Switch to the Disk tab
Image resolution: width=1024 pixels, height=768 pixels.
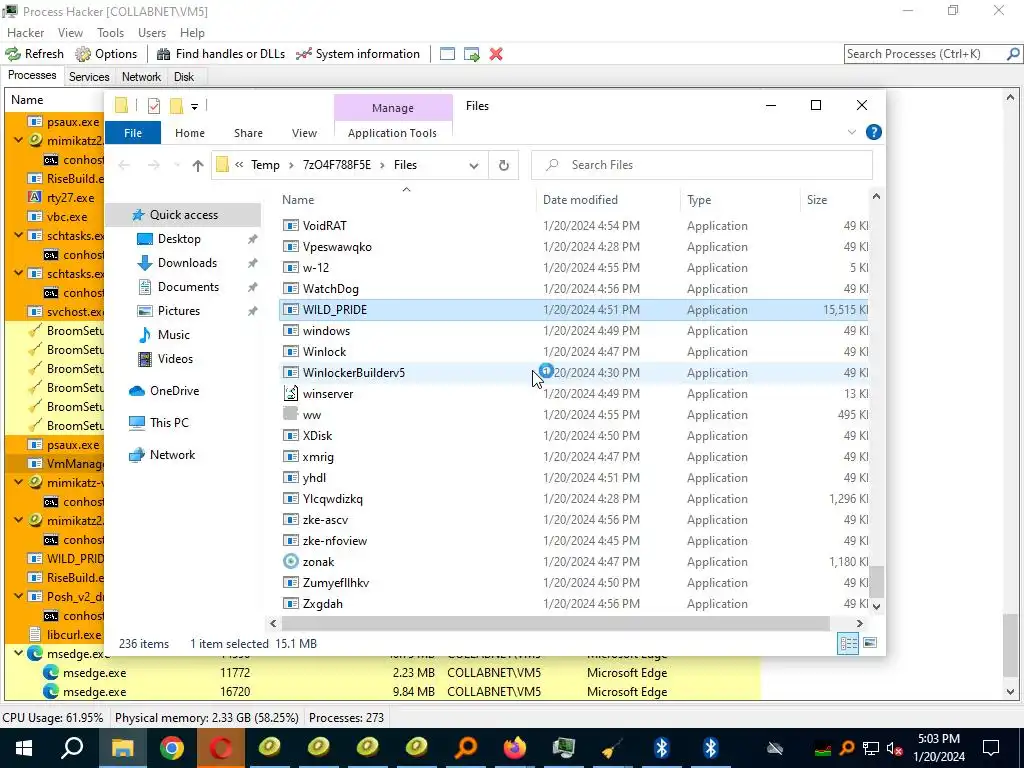coord(184,76)
